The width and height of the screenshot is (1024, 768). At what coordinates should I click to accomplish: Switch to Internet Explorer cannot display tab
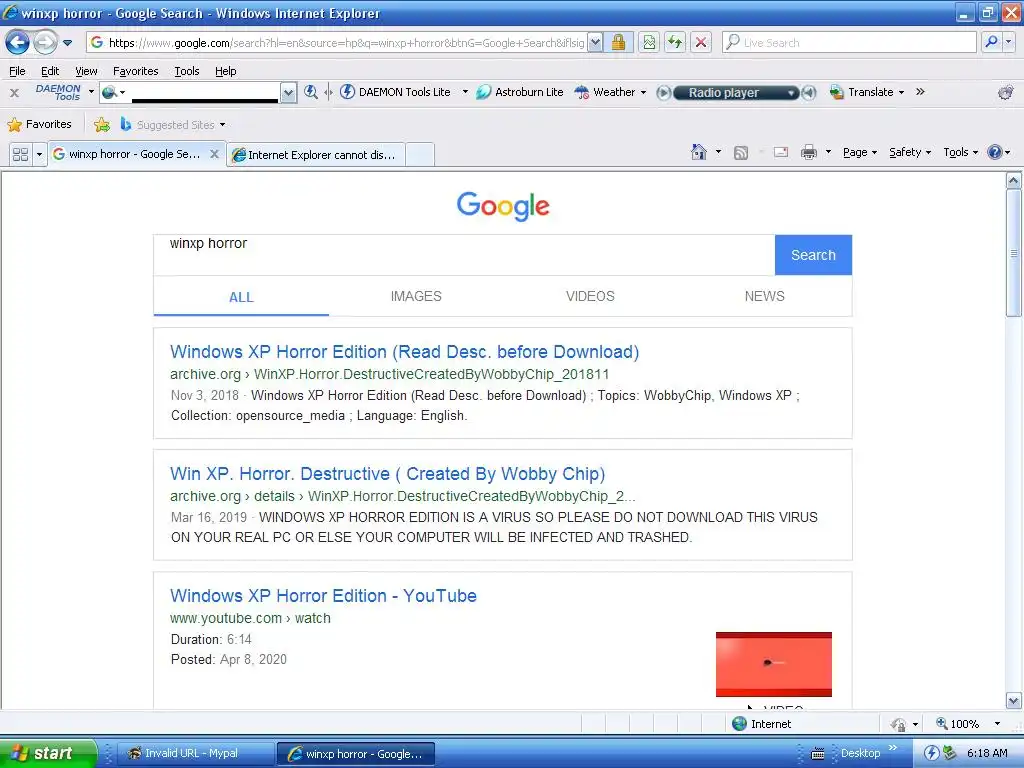click(315, 155)
